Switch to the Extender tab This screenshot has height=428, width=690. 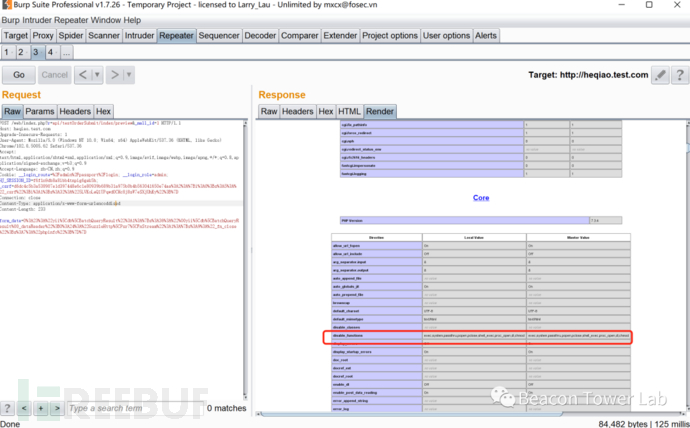pos(340,36)
